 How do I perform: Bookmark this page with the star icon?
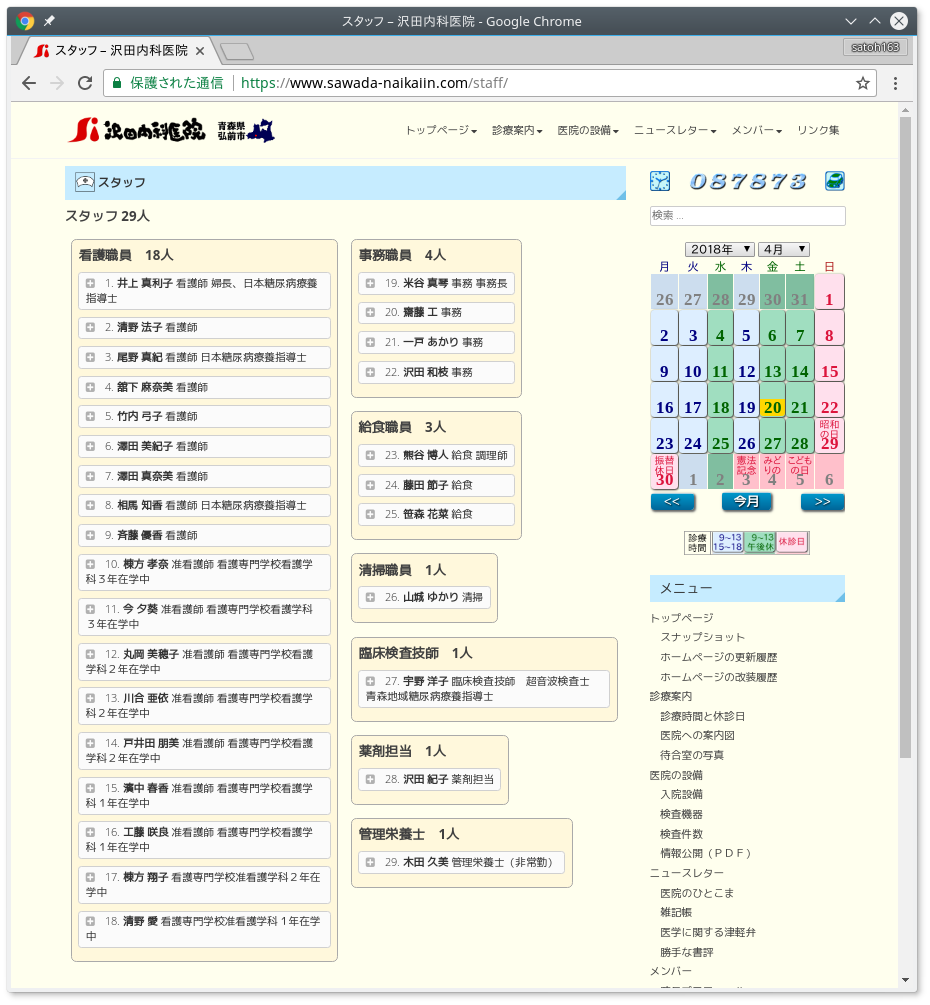[x=863, y=83]
